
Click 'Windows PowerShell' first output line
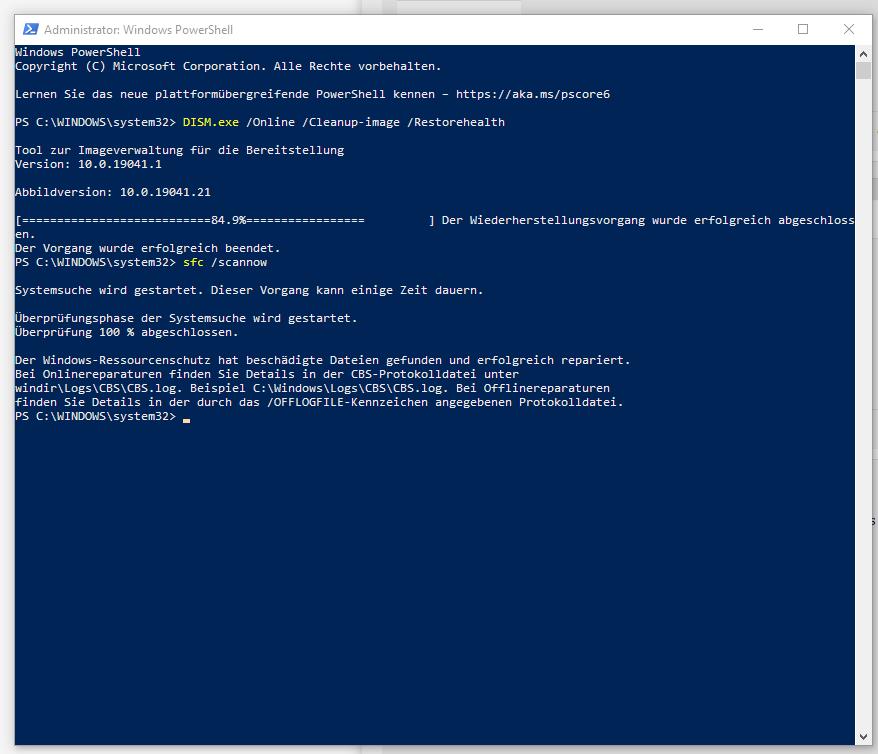pyautogui.click(x=78, y=52)
